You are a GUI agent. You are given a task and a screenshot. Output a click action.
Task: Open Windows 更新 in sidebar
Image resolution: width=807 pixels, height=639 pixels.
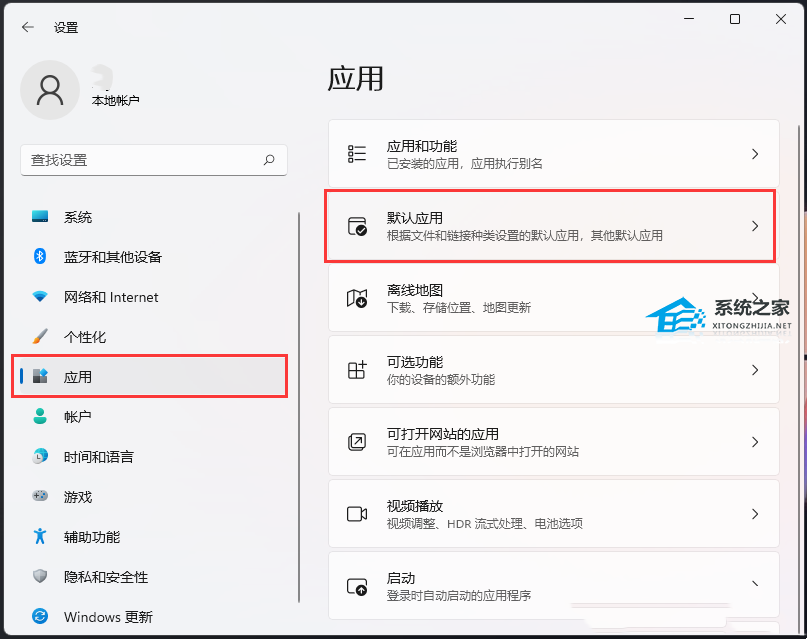(153, 616)
